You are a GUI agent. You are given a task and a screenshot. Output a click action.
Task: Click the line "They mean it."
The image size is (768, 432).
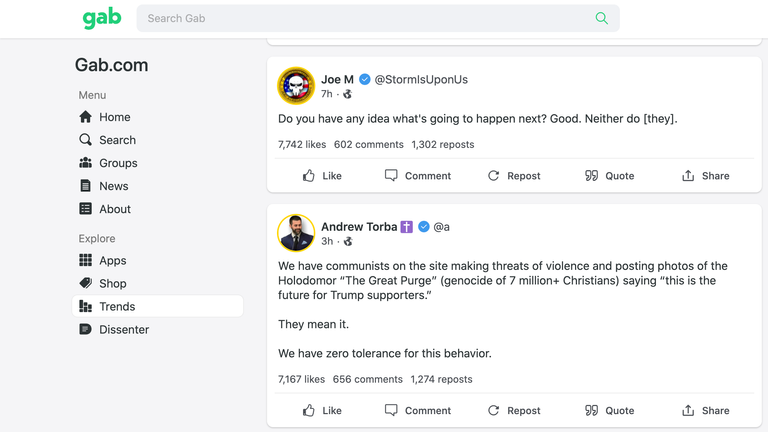coord(313,324)
